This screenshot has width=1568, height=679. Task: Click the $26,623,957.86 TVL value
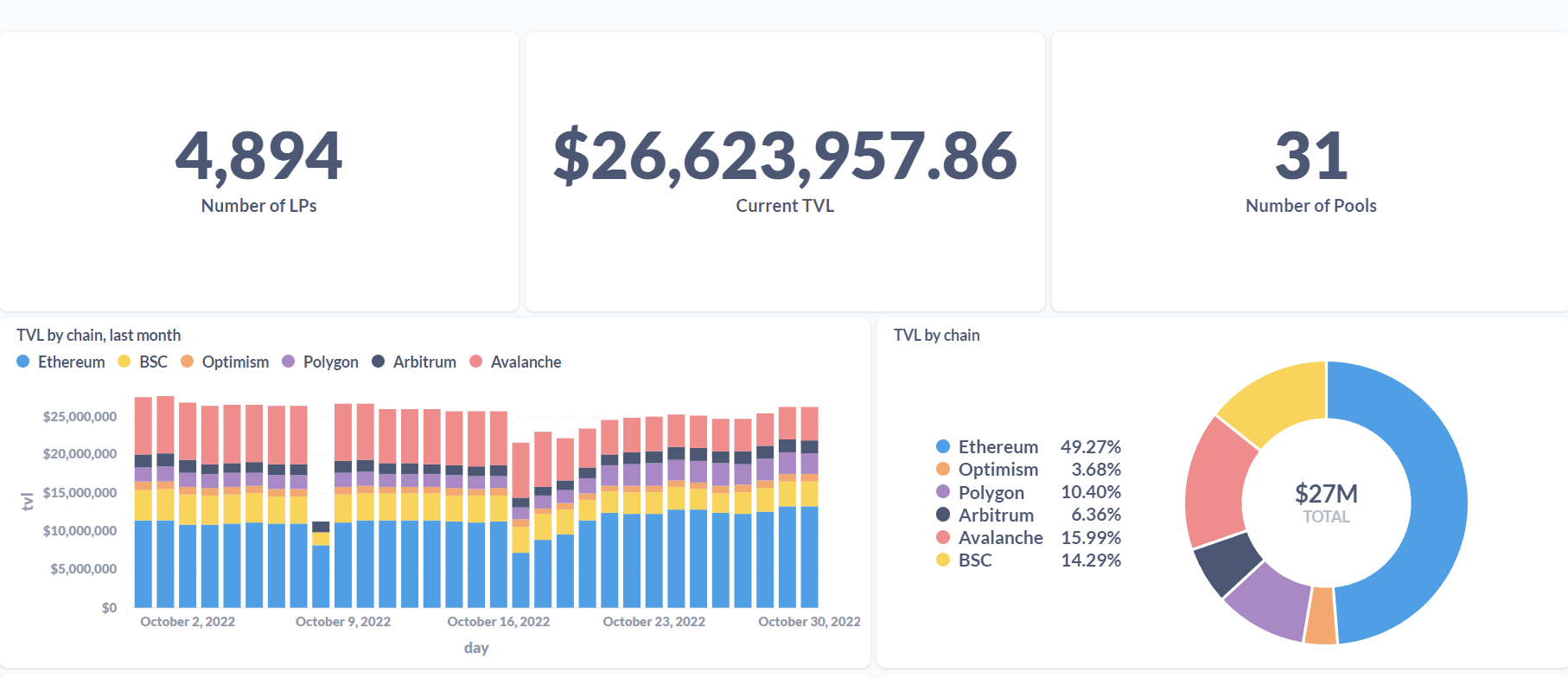[x=785, y=157]
